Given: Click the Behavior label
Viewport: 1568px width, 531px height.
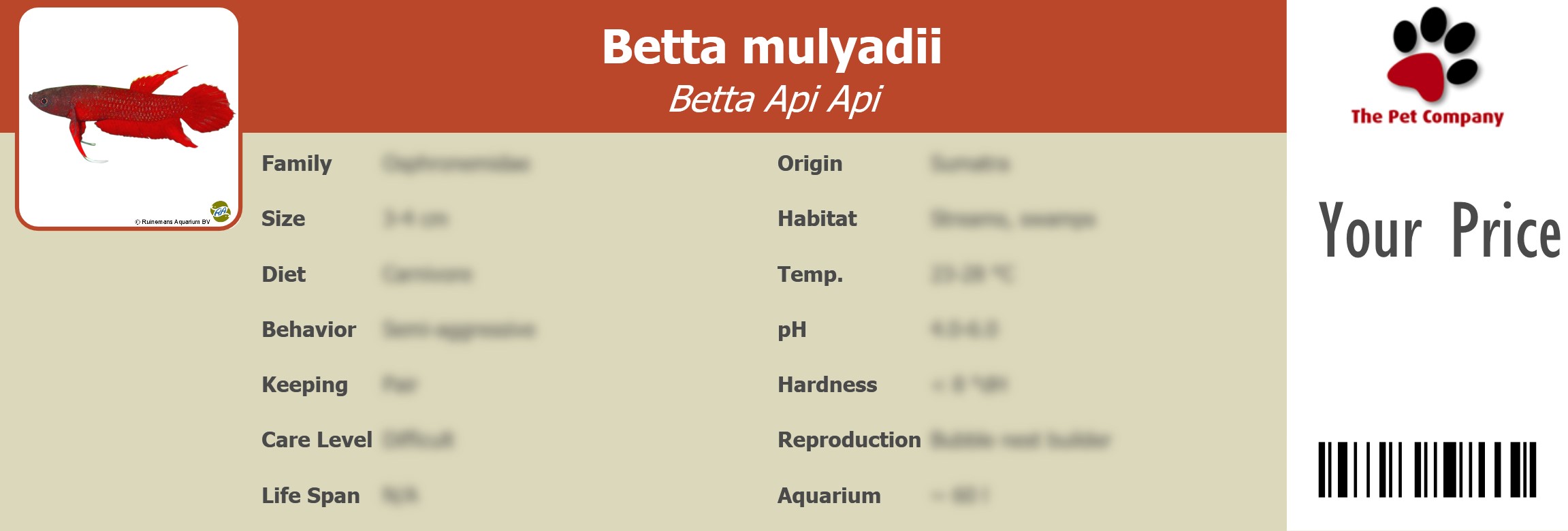Looking at the screenshot, I should point(308,329).
